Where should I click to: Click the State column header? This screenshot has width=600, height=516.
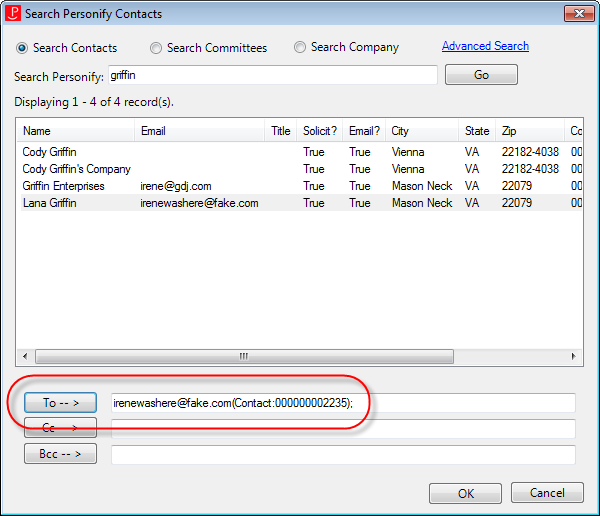(477, 131)
